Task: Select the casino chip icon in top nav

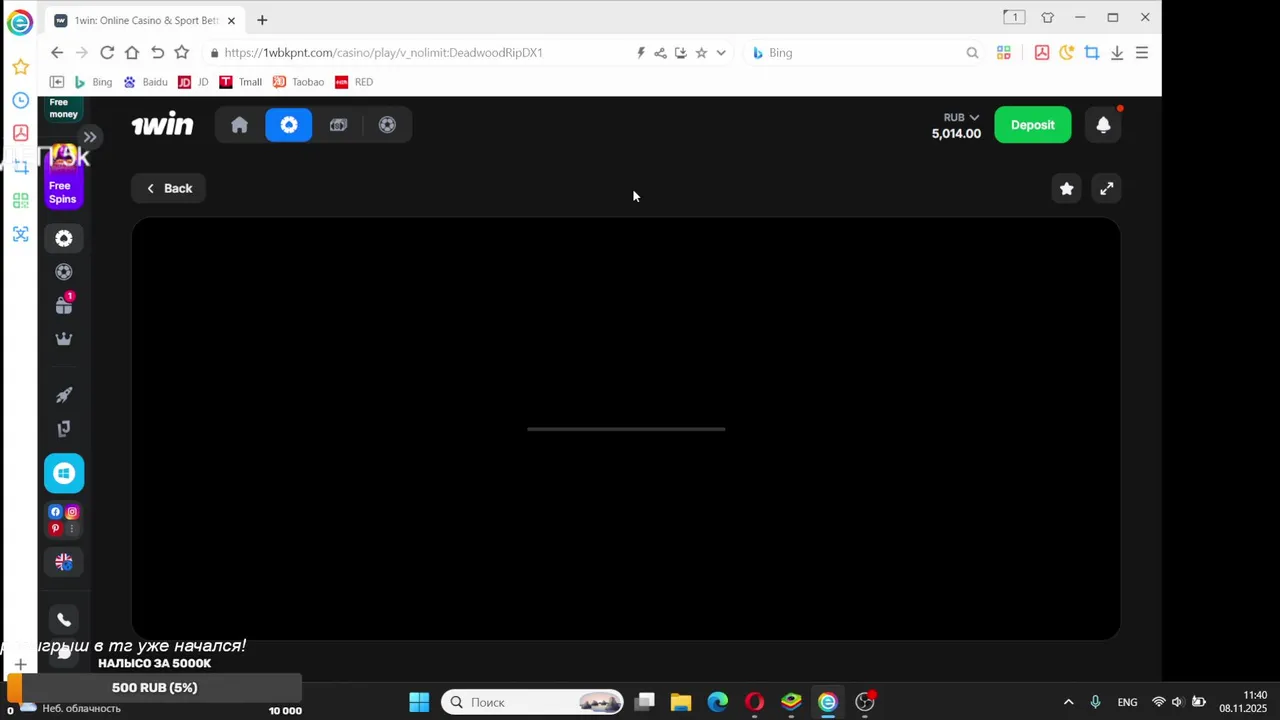Action: [289, 125]
